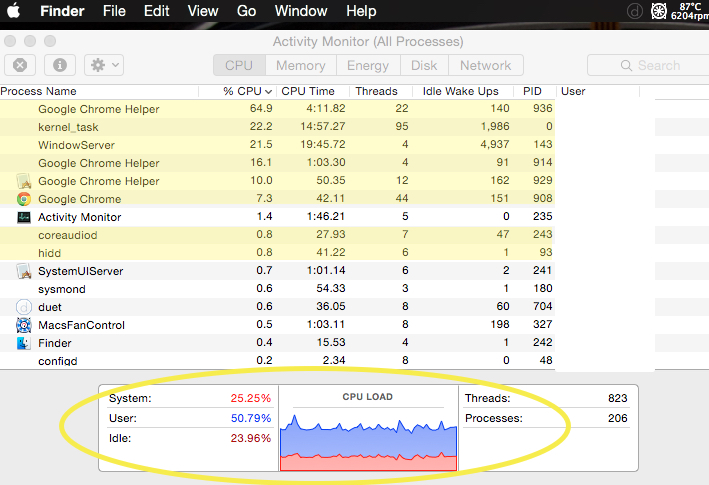709x485 pixels.
Task: Click the Idle 23.96% value
Action: 251,438
